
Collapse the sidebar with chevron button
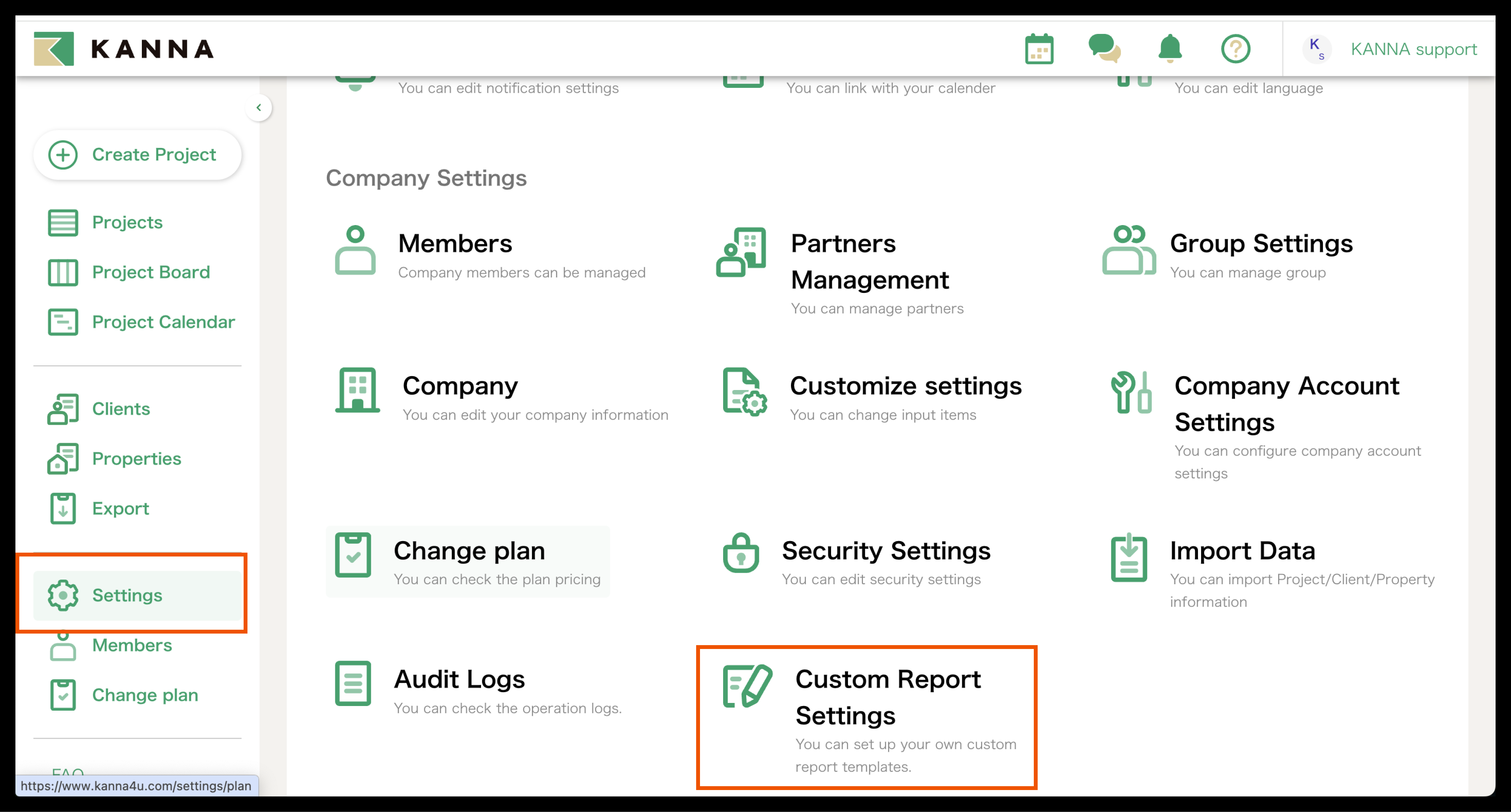[259, 108]
